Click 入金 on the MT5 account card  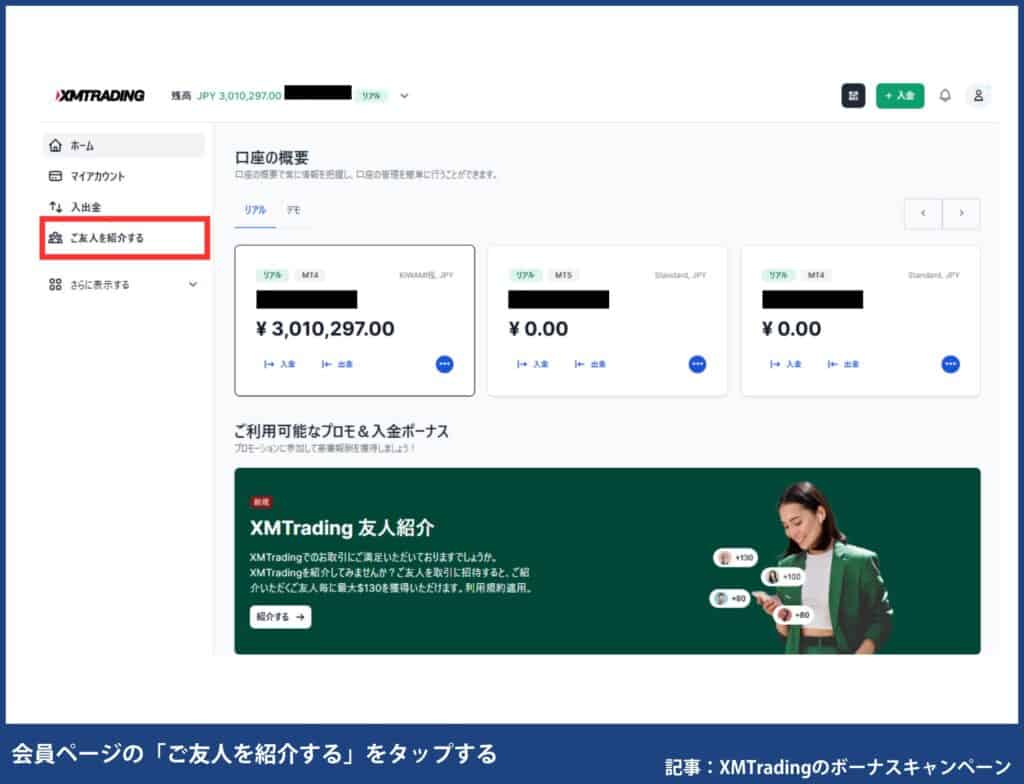[x=532, y=364]
